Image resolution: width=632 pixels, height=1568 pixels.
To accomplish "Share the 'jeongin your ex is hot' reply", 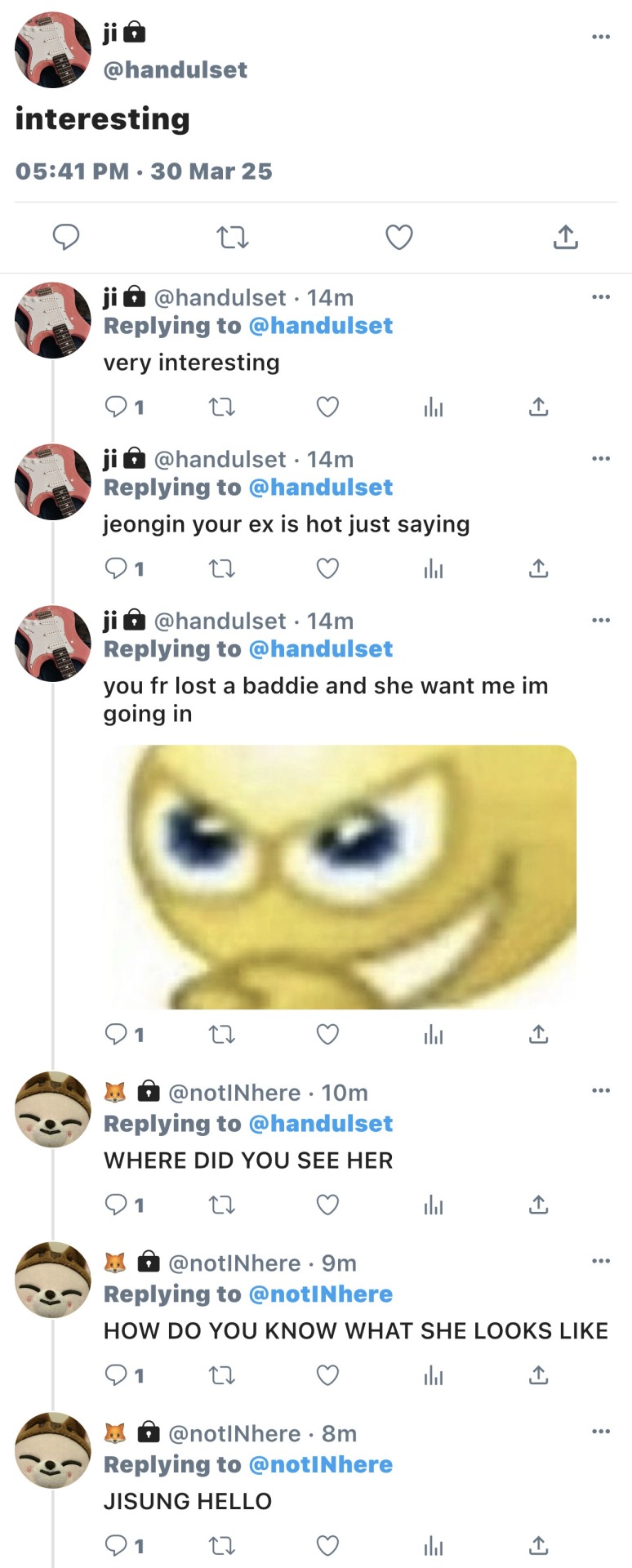I will 539,568.
